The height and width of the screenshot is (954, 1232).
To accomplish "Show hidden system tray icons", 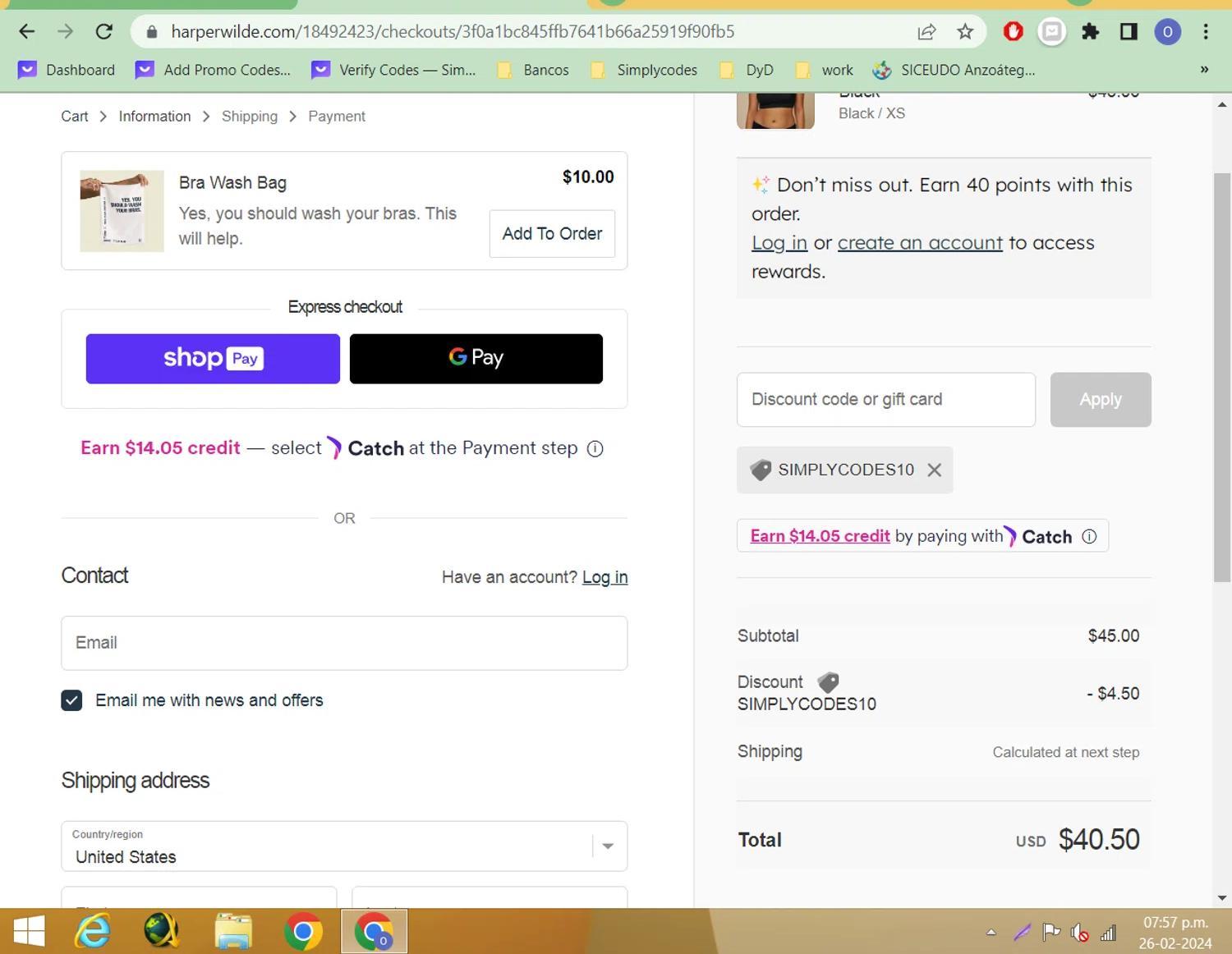I will [991, 933].
